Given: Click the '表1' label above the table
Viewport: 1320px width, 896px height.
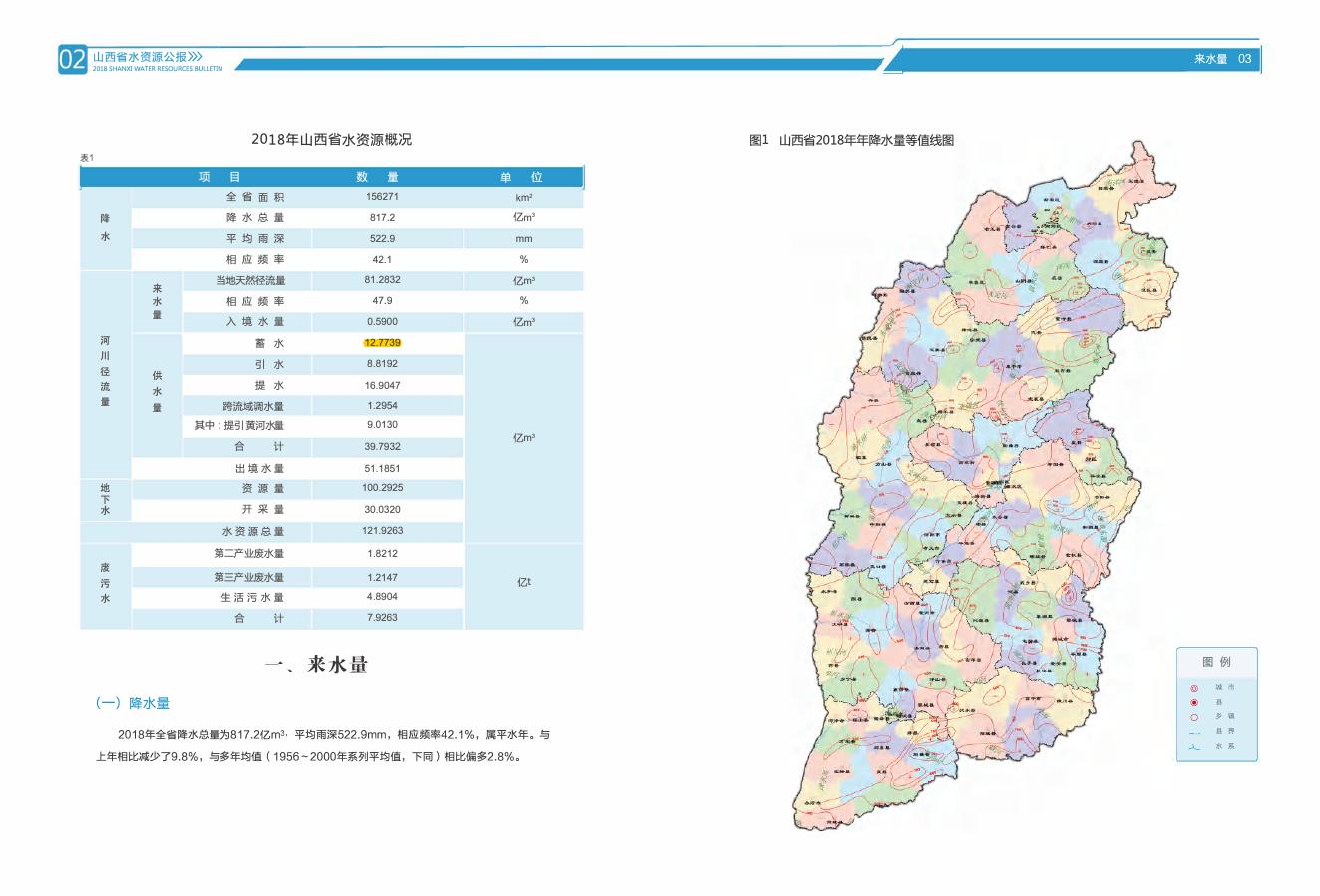Looking at the screenshot, I should click(87, 158).
